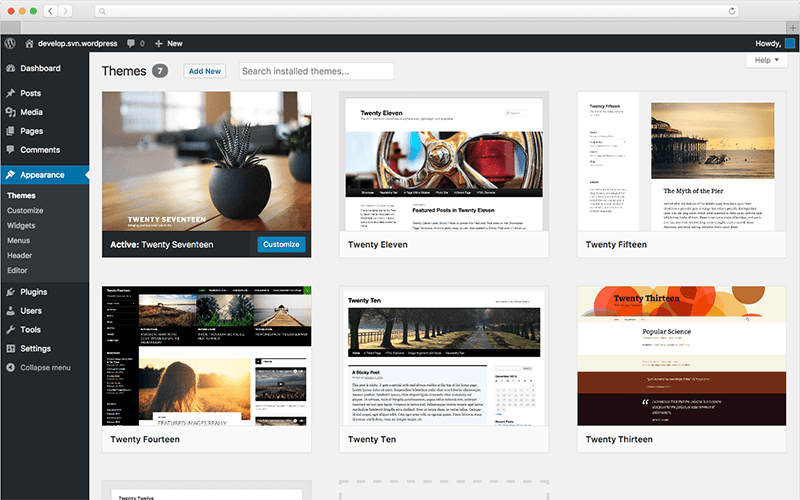Viewport: 800px width, 500px height.
Task: Open Widgets submenu link
Action: coord(21,226)
